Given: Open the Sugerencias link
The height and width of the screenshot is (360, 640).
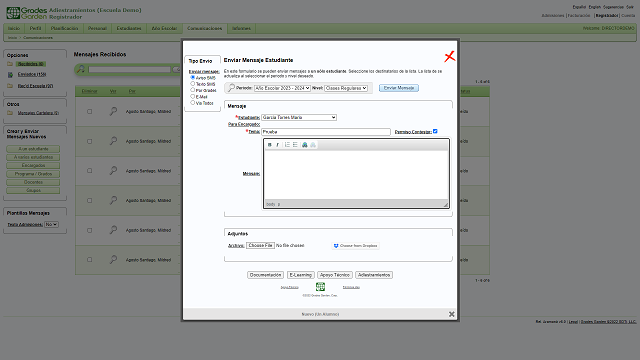Looking at the screenshot, I should pyautogui.click(x=613, y=7).
